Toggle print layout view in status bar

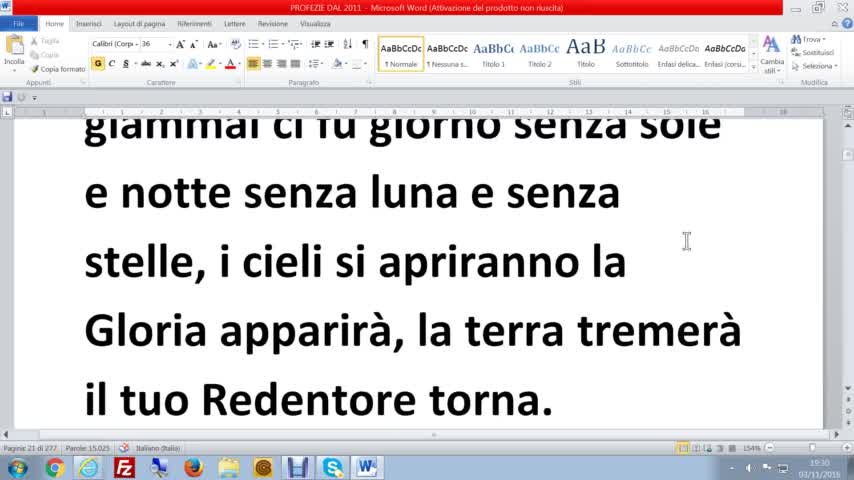point(682,448)
